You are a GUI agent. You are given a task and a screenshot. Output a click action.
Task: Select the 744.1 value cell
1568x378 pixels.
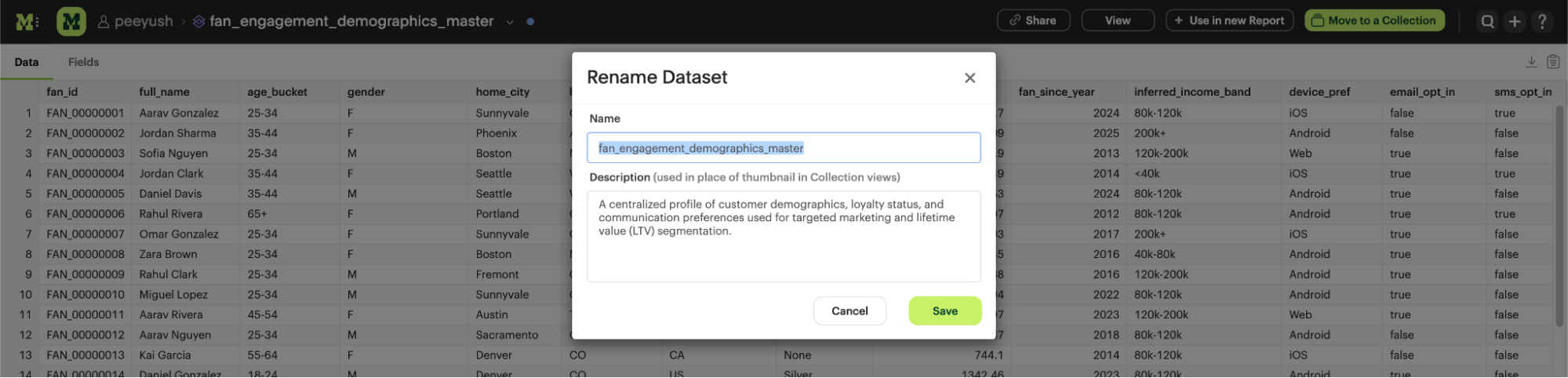(x=988, y=355)
